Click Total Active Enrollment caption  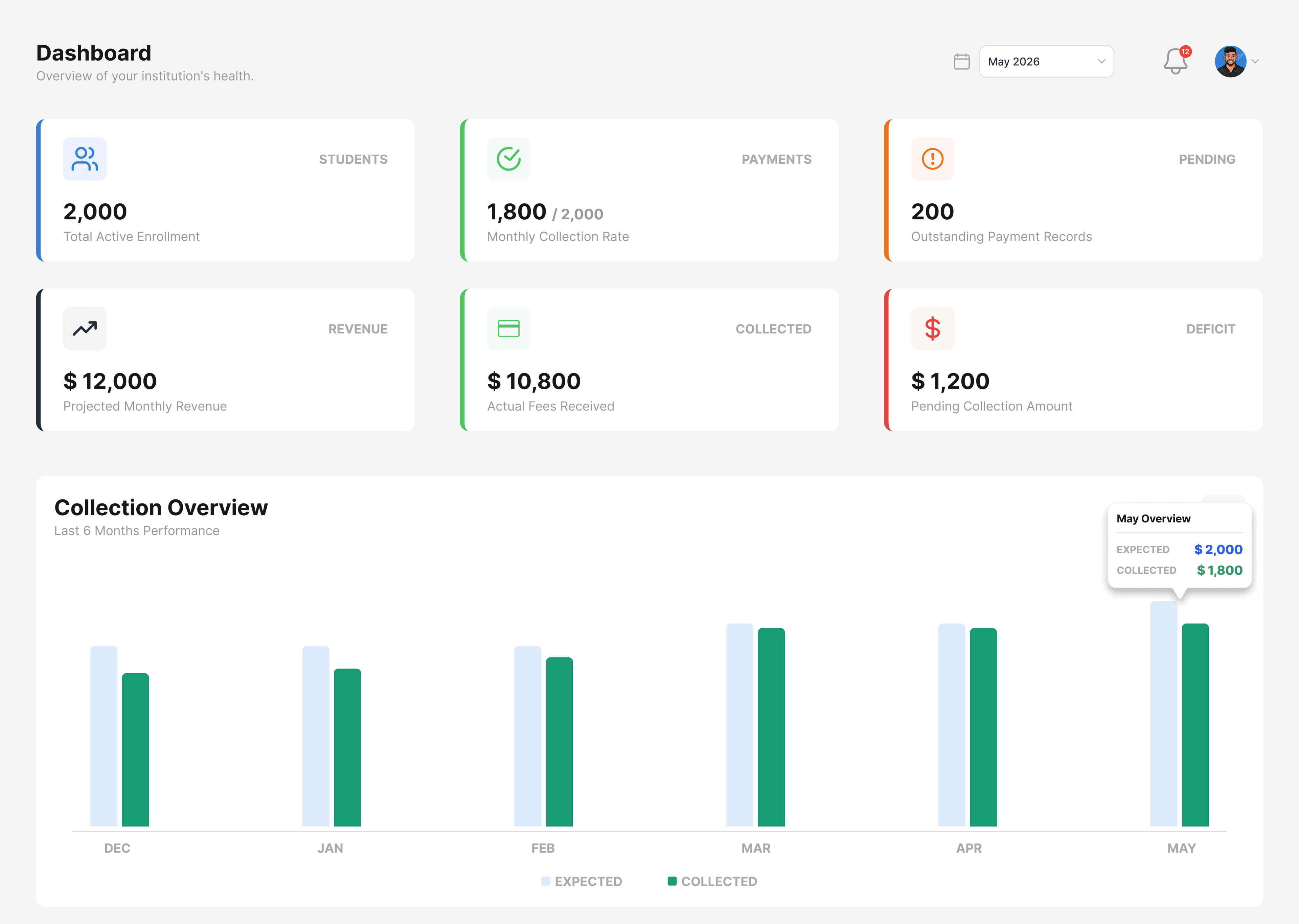tap(131, 237)
